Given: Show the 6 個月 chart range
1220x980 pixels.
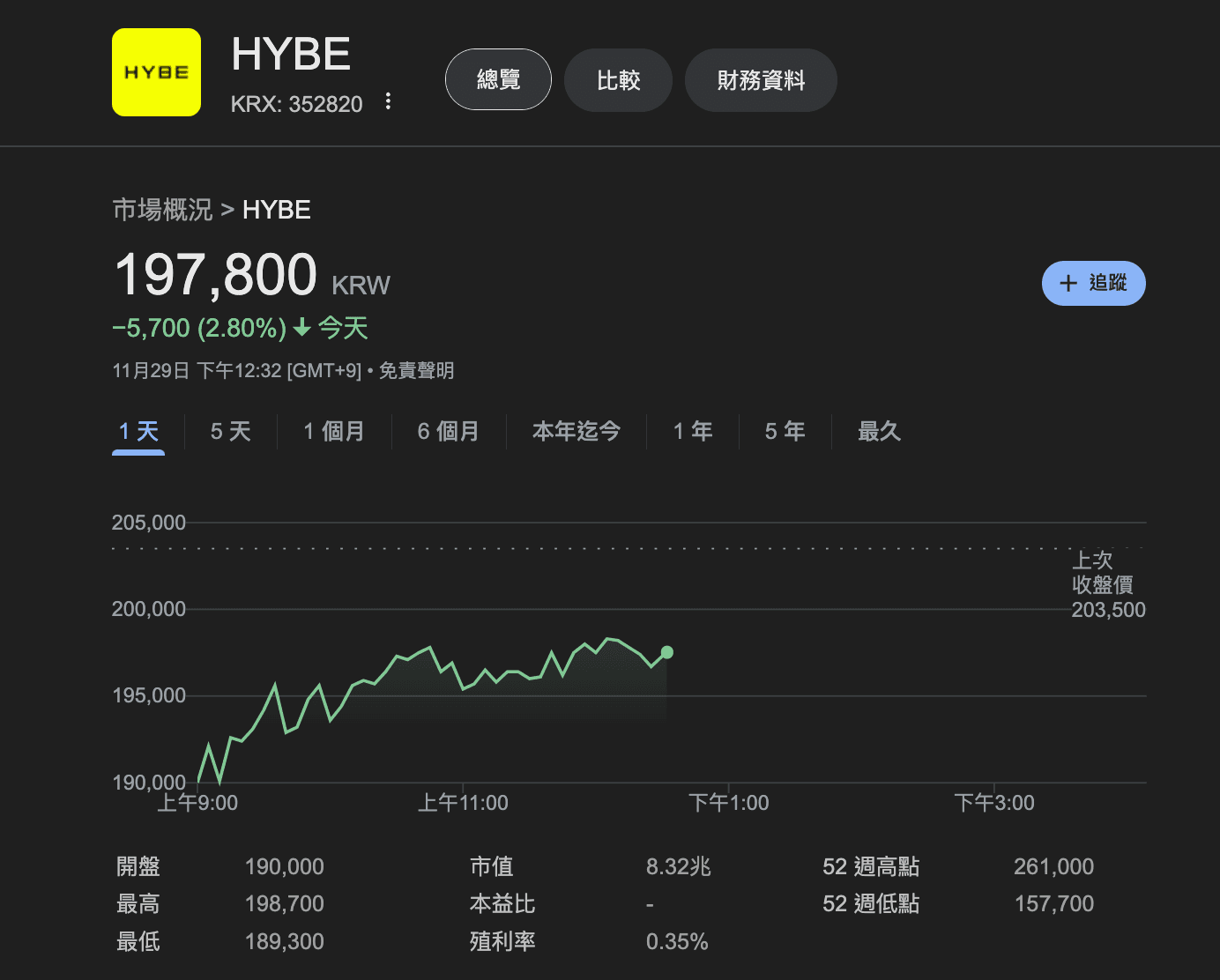Looking at the screenshot, I should (x=449, y=431).
